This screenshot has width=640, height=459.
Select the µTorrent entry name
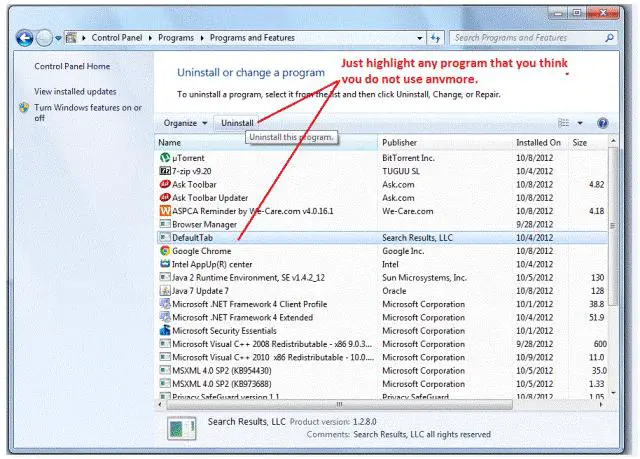coord(188,158)
